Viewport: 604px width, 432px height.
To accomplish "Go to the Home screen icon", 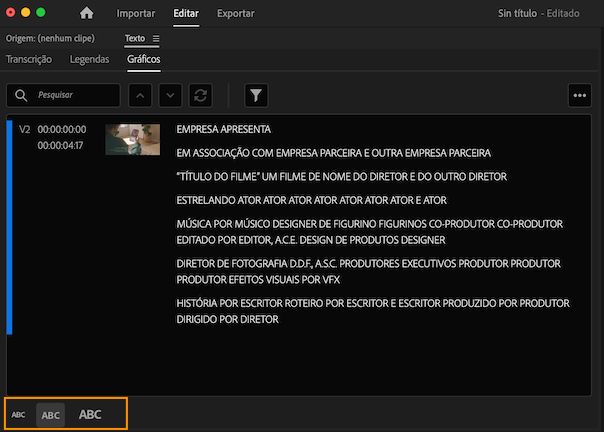I will point(86,13).
